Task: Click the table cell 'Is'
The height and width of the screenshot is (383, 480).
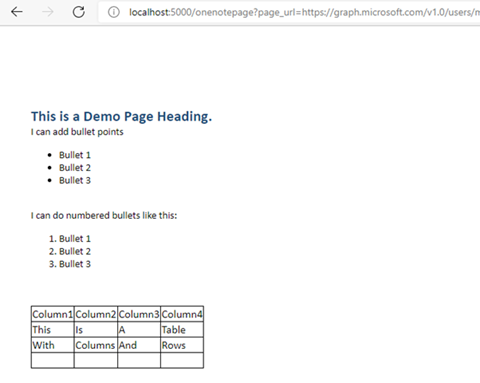Action: pyautogui.click(x=96, y=330)
